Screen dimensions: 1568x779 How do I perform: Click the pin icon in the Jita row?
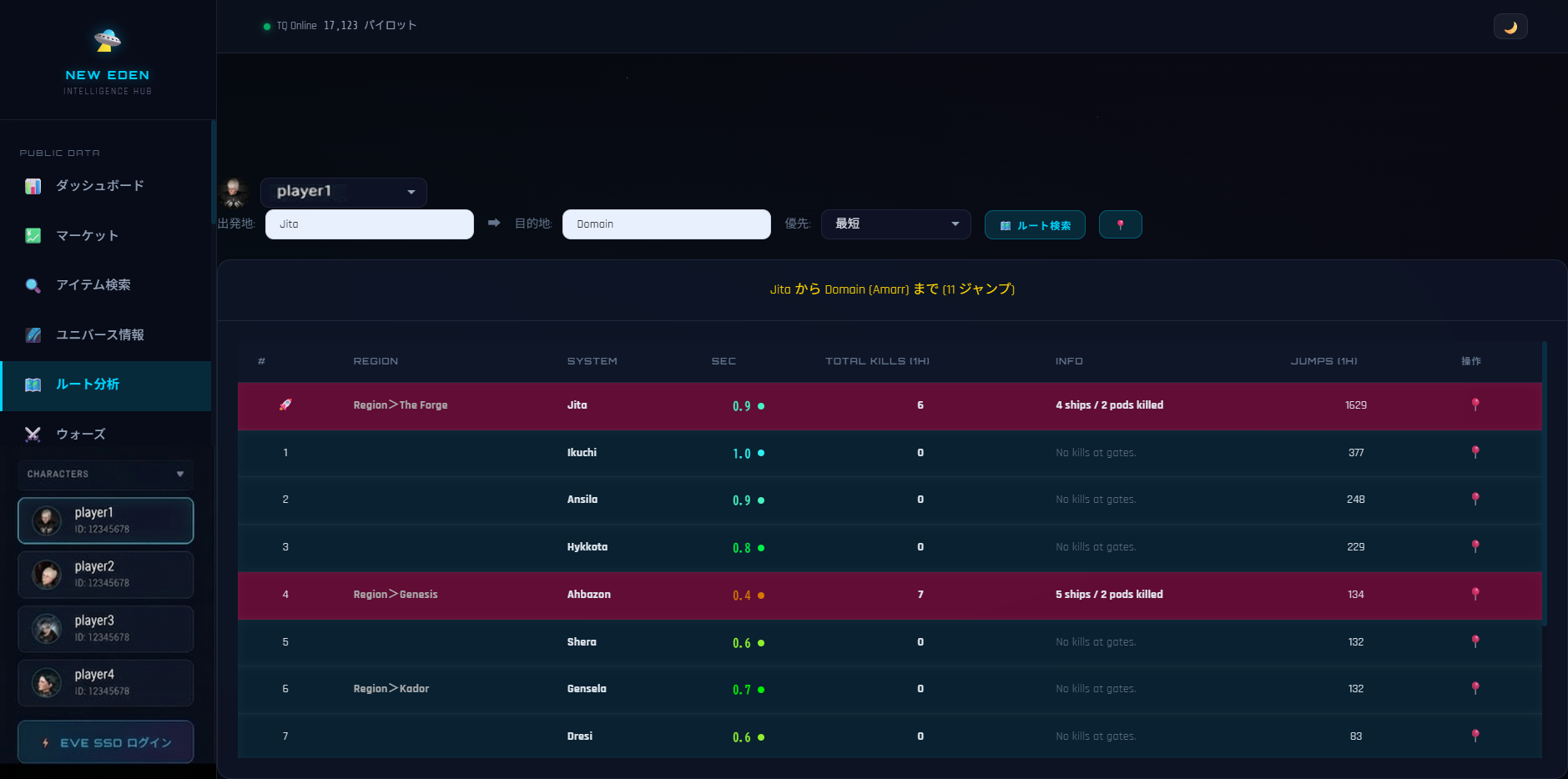click(1475, 405)
